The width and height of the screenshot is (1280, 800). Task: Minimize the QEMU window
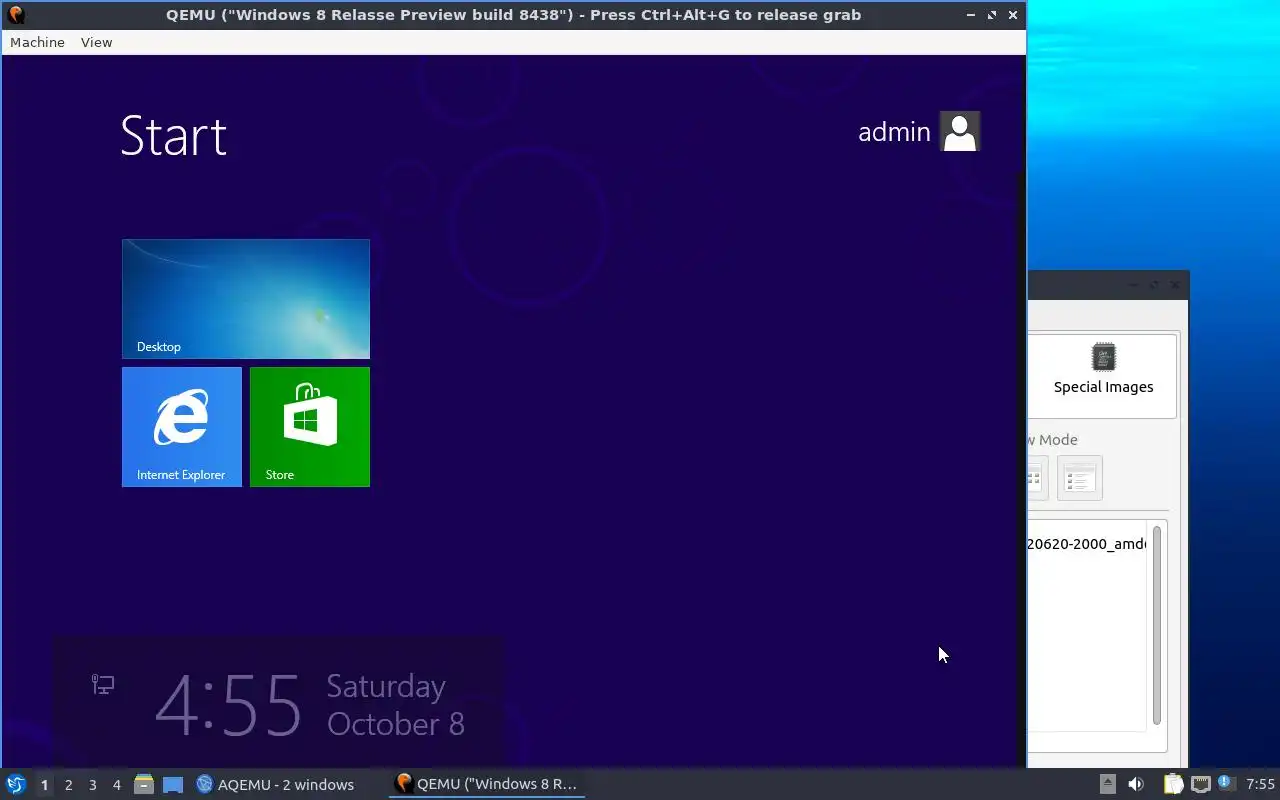[971, 15]
